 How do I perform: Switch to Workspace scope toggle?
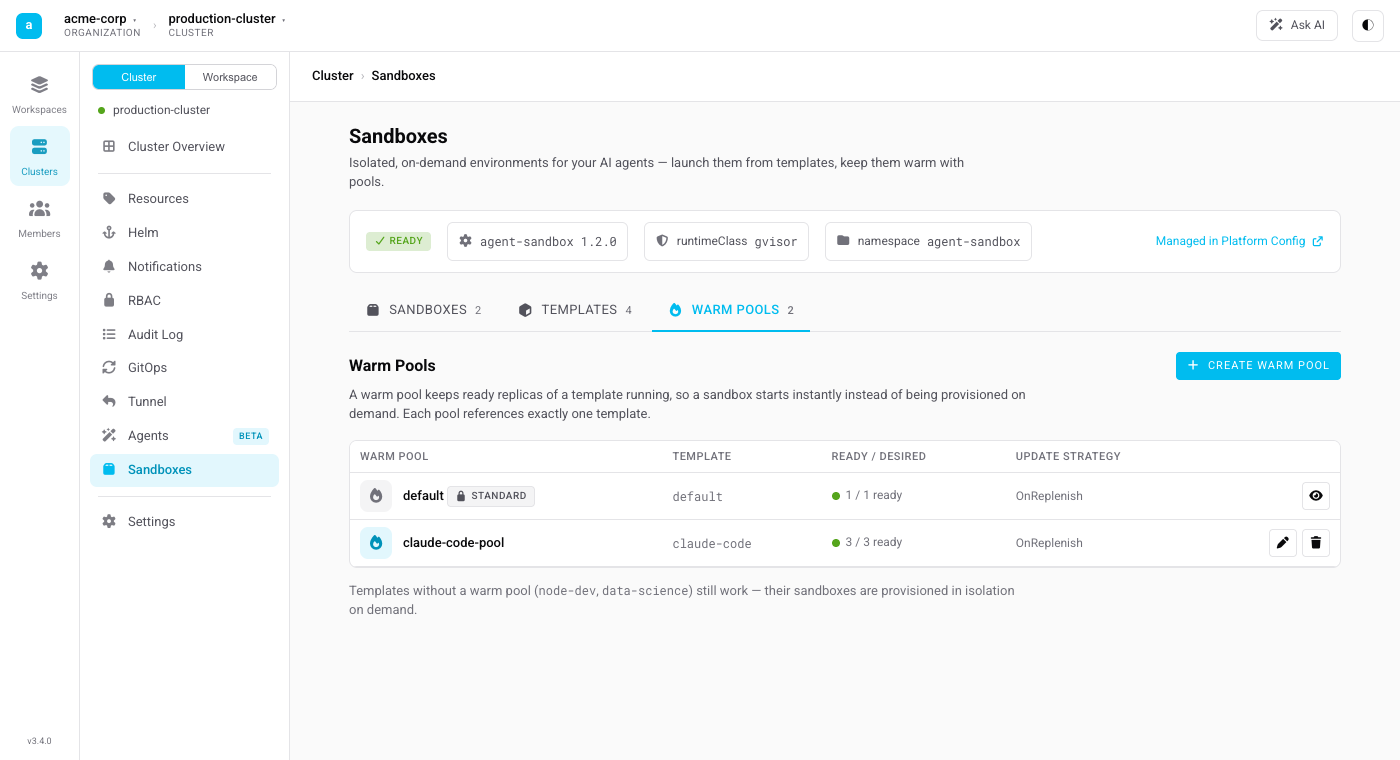230,77
